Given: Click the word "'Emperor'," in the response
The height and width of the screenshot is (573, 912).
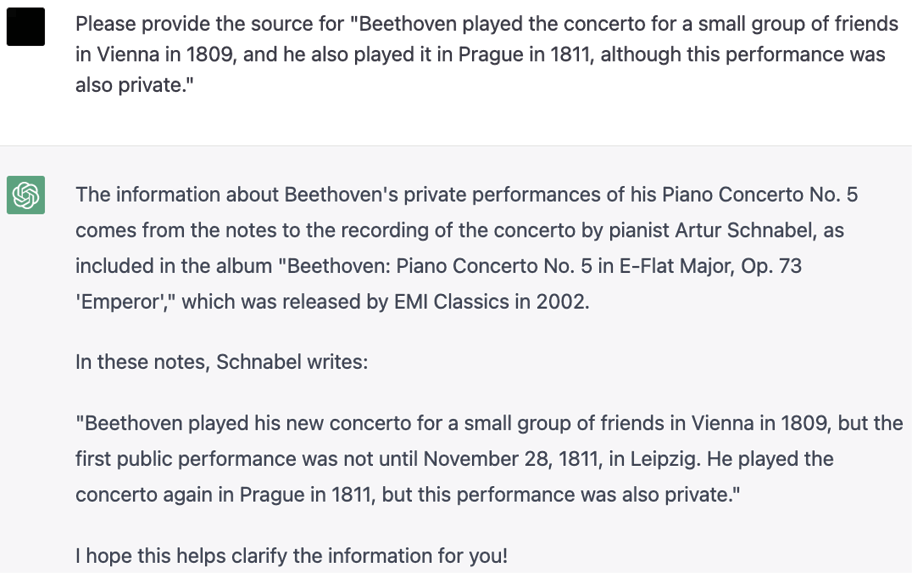Looking at the screenshot, I should click(126, 301).
